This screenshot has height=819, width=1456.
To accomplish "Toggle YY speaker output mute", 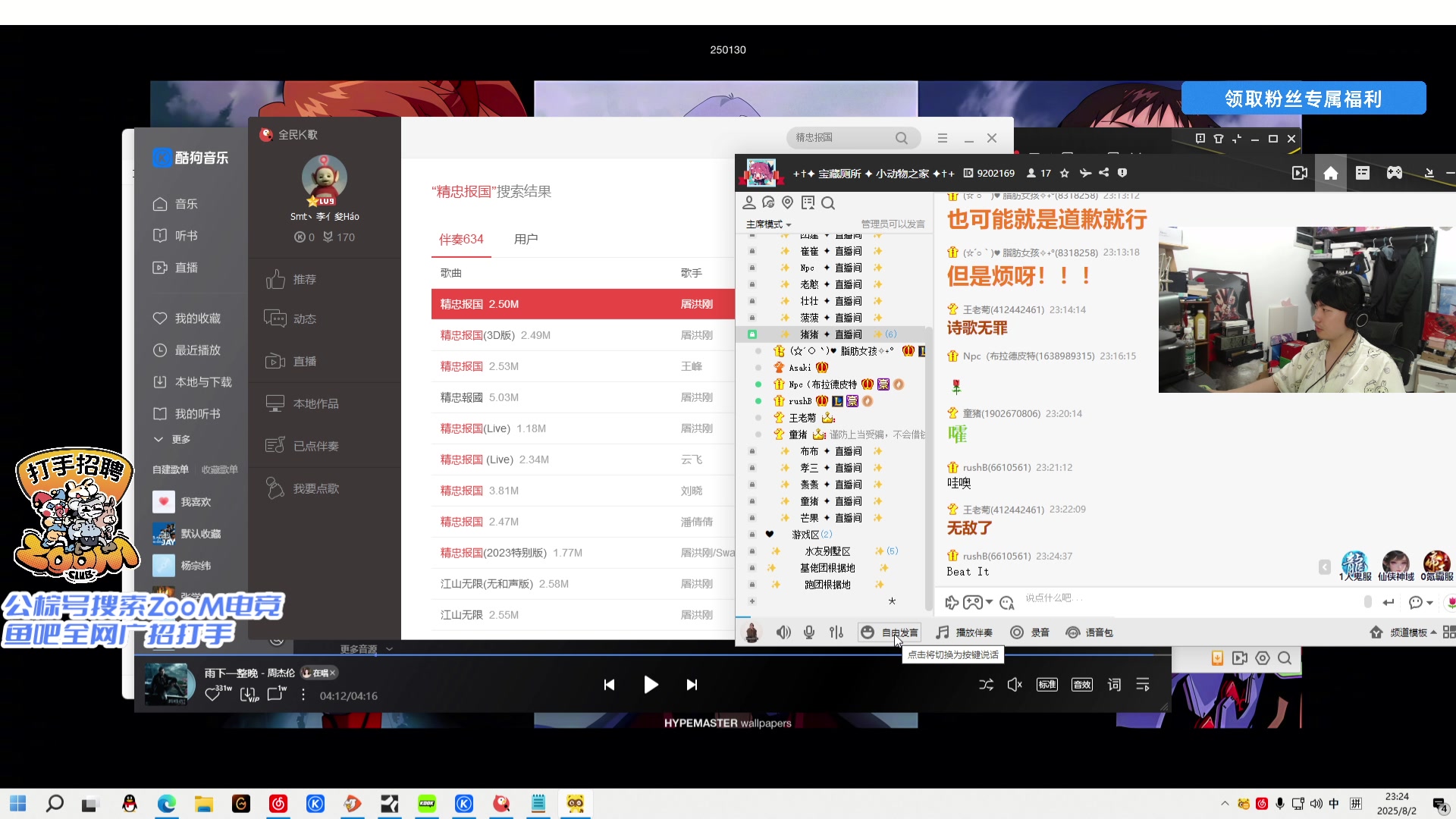I will (783, 632).
